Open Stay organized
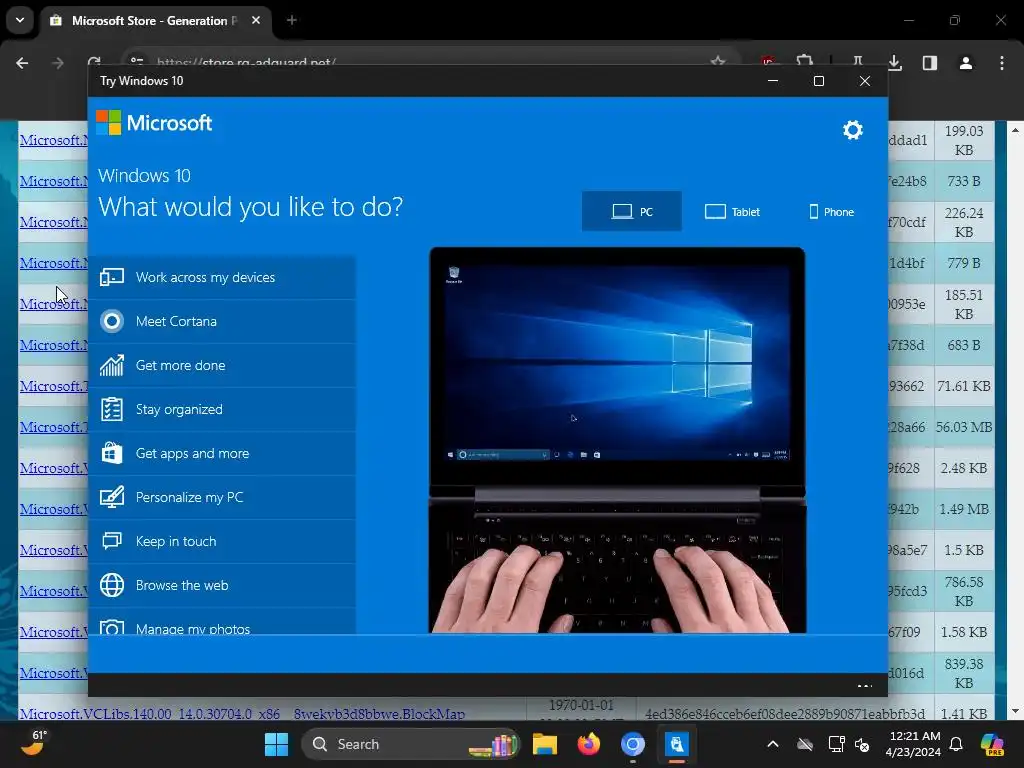Viewport: 1024px width, 768px height. (222, 409)
